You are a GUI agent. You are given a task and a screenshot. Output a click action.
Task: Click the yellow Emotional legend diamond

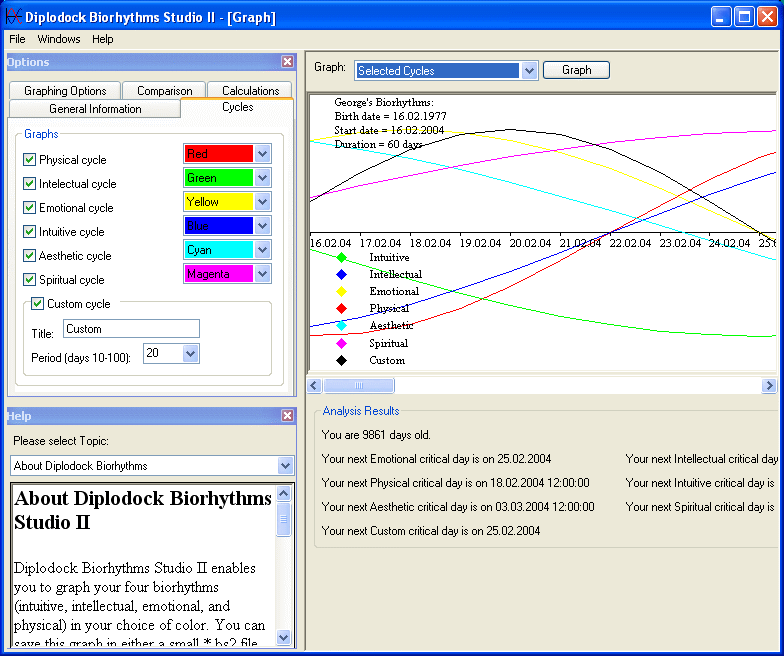[x=342, y=292]
